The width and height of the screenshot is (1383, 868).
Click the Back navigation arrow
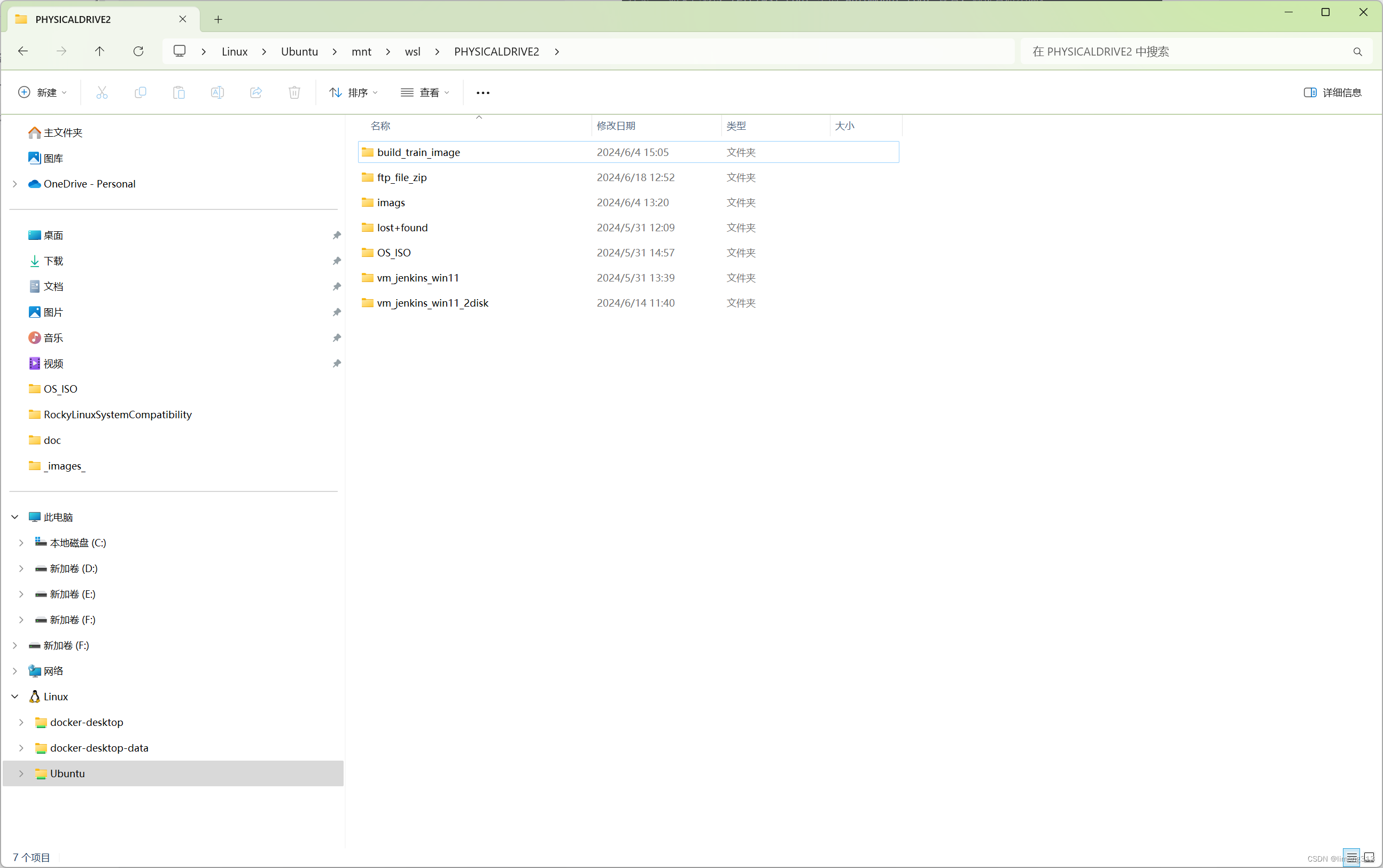[x=23, y=52]
